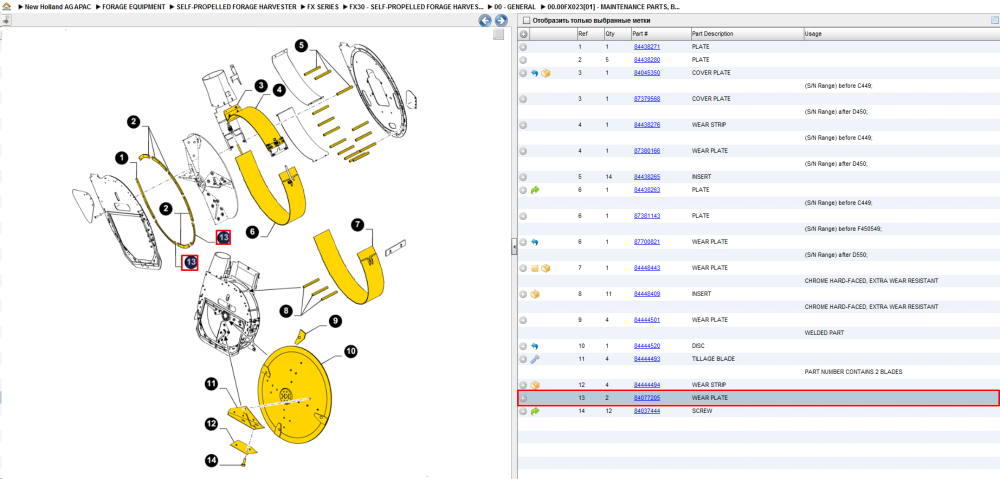Click the green arrow icon on SCREW 84037444
1000x479 pixels.
coord(535,411)
